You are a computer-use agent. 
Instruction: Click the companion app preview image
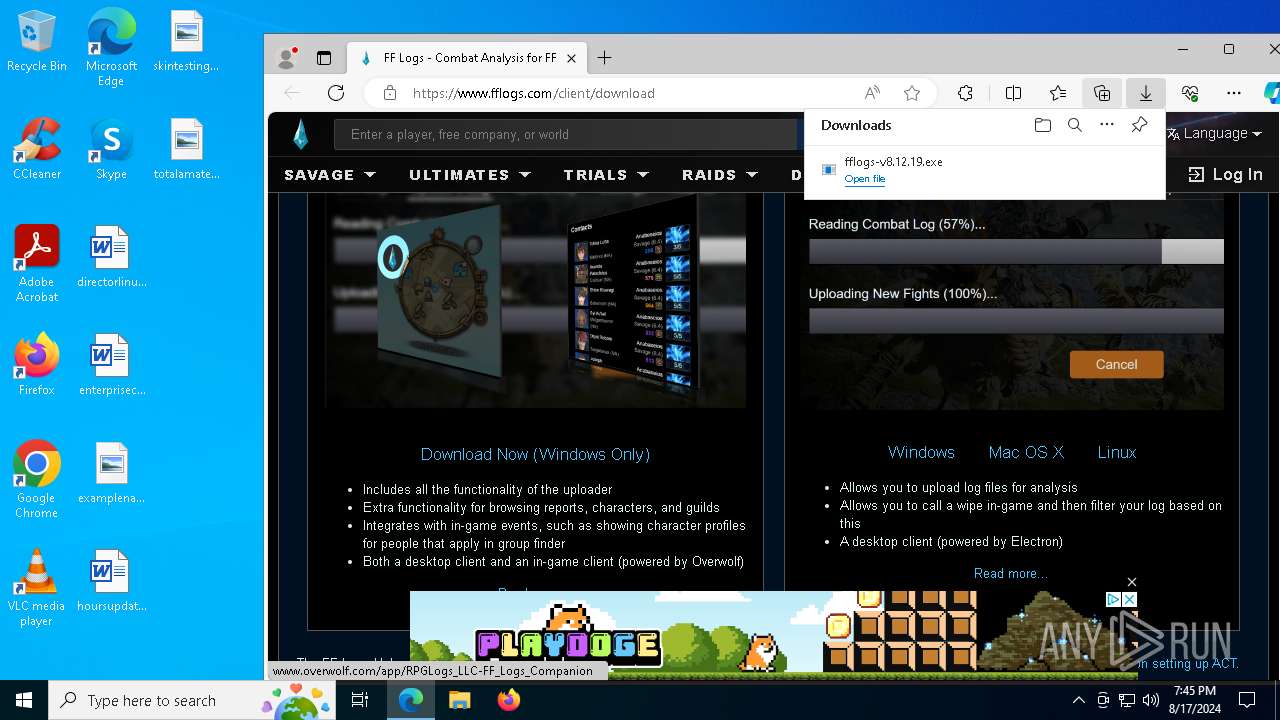tap(535, 300)
